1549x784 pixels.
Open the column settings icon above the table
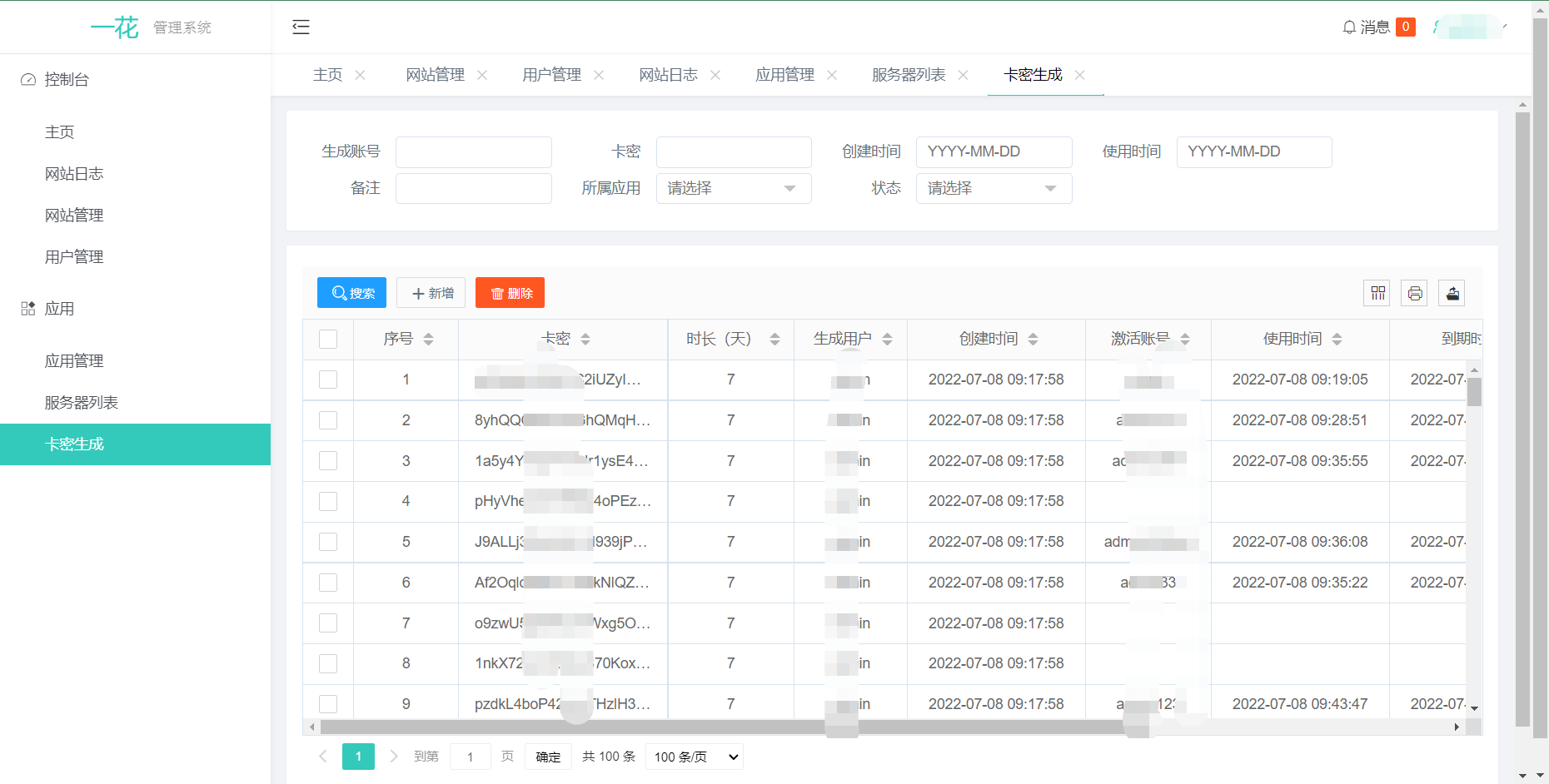pyautogui.click(x=1376, y=292)
